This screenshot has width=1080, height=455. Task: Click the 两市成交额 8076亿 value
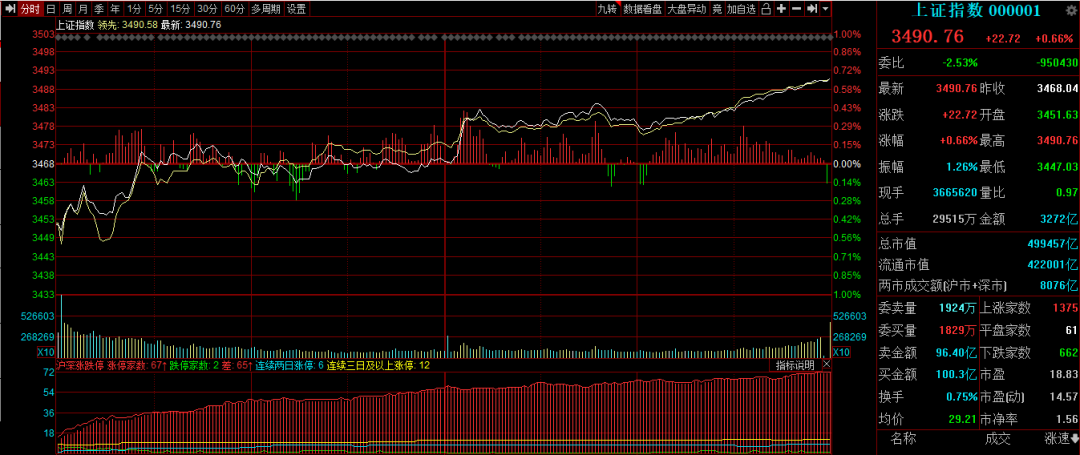pos(1060,285)
